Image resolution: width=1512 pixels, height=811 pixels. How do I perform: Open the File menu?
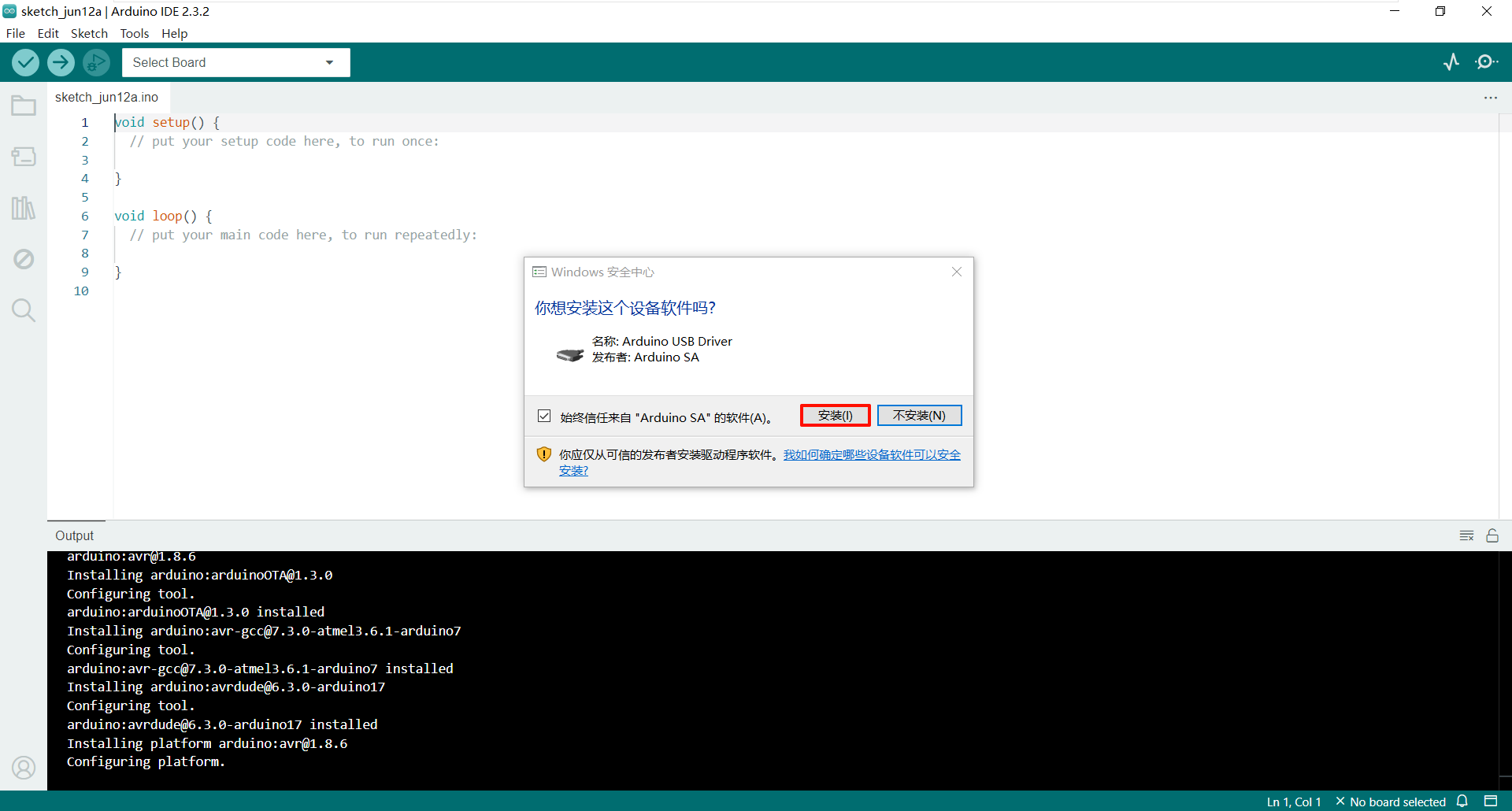pos(16,33)
